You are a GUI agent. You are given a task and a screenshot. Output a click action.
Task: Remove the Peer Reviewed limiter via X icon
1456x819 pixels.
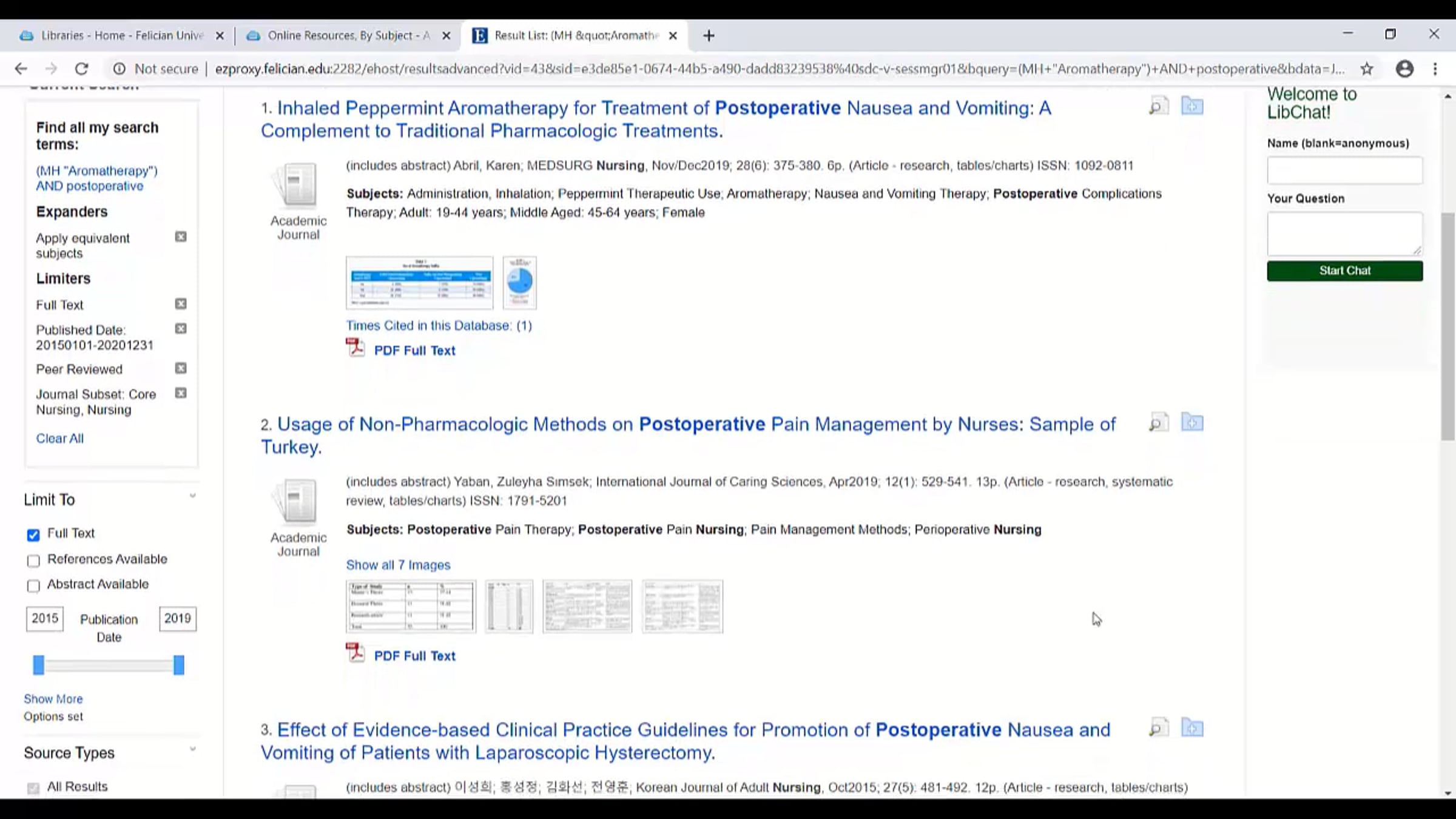[x=181, y=368]
